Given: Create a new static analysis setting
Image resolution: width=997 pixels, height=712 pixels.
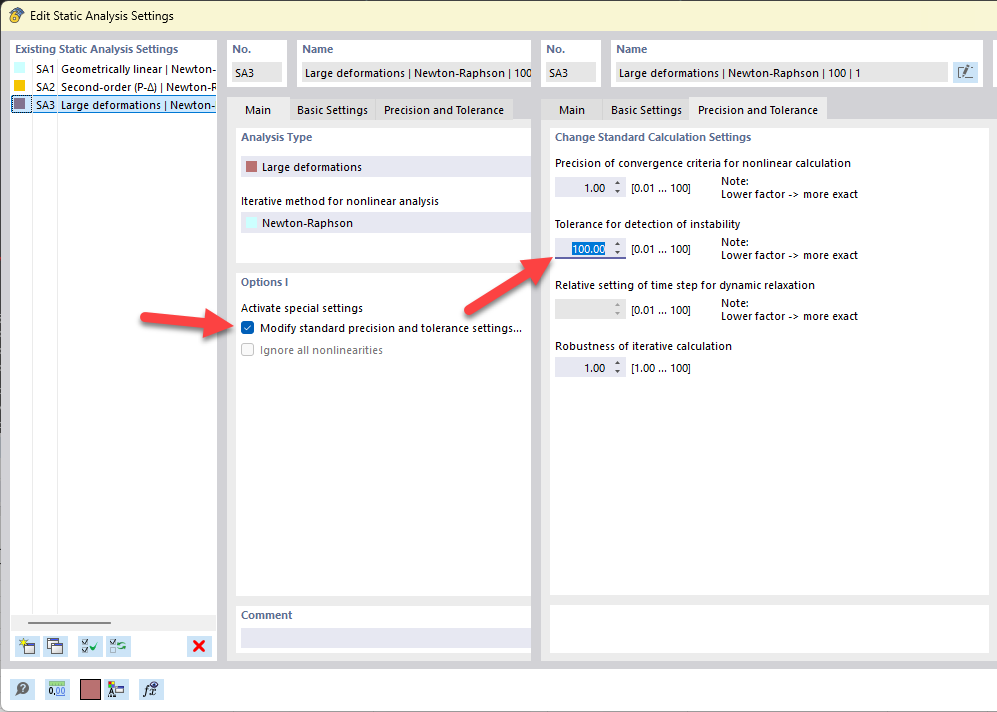Looking at the screenshot, I should 27,646.
